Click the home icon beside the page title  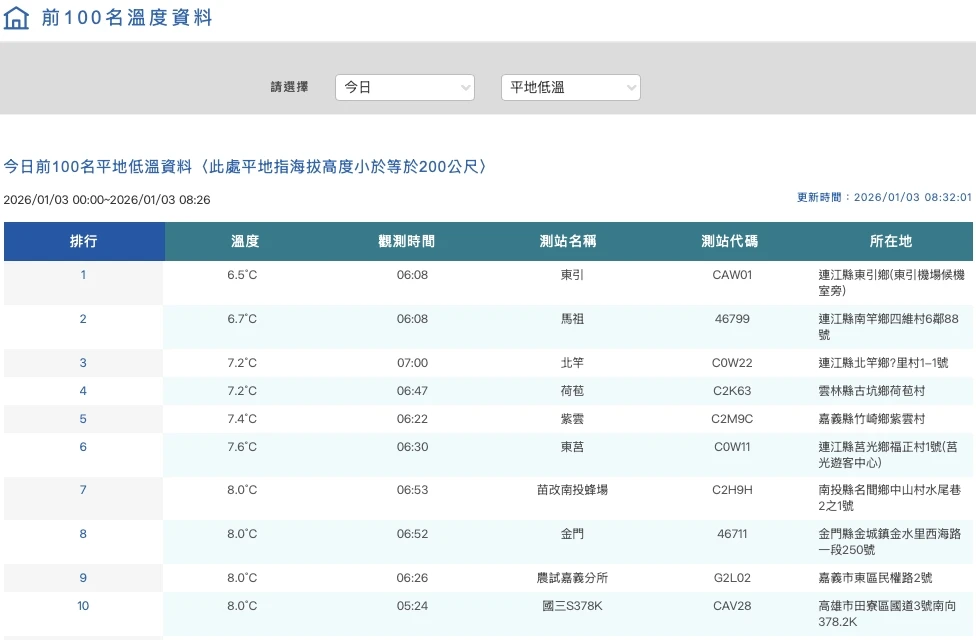coord(17,18)
